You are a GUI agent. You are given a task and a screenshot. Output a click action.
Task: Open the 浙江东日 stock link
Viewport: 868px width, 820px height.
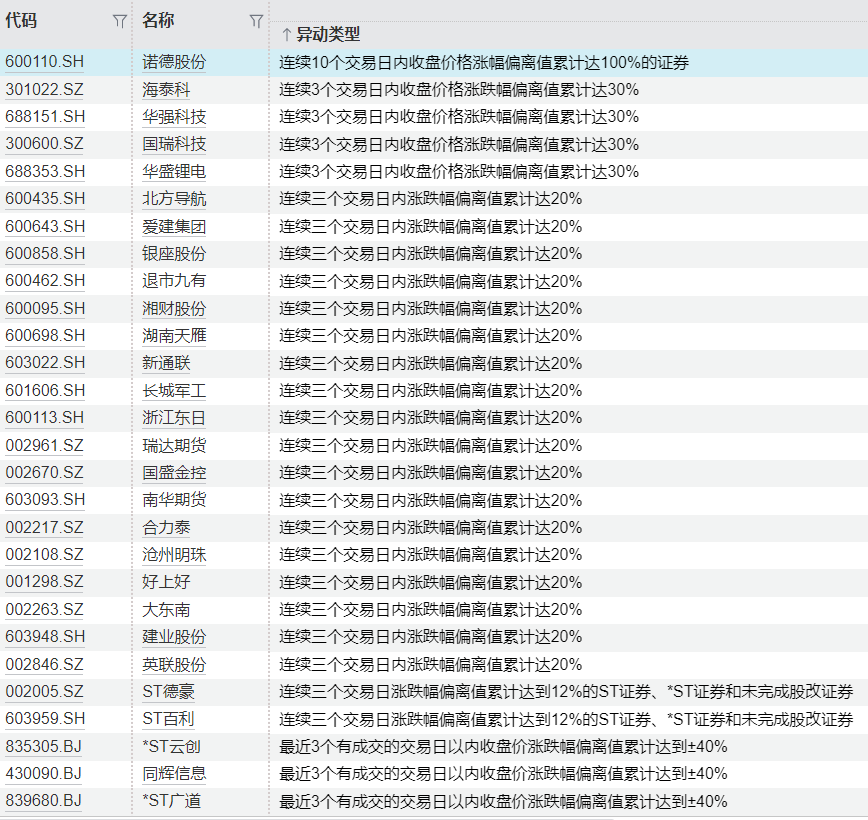[174, 417]
